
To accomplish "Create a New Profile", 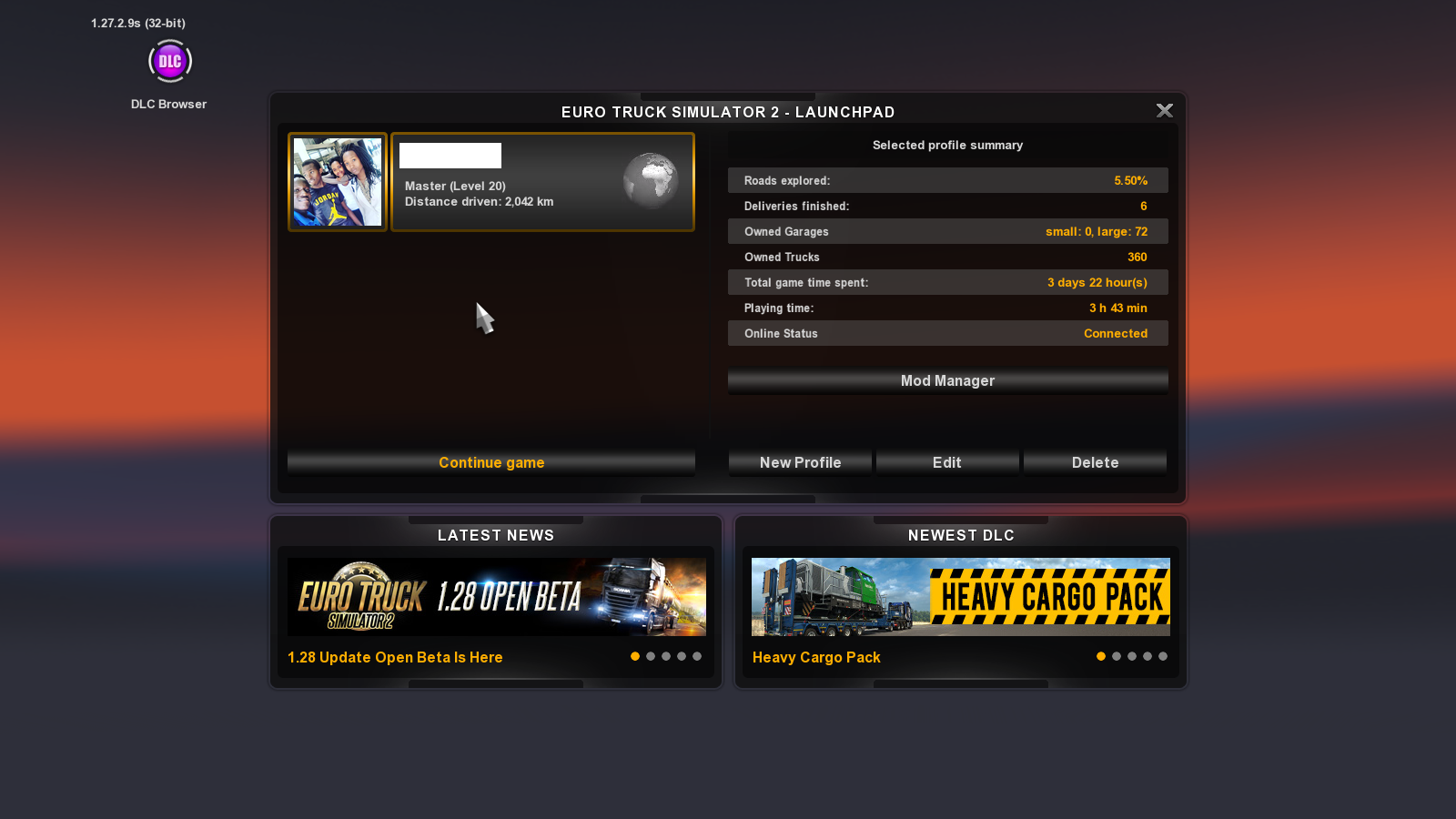I will [x=801, y=462].
